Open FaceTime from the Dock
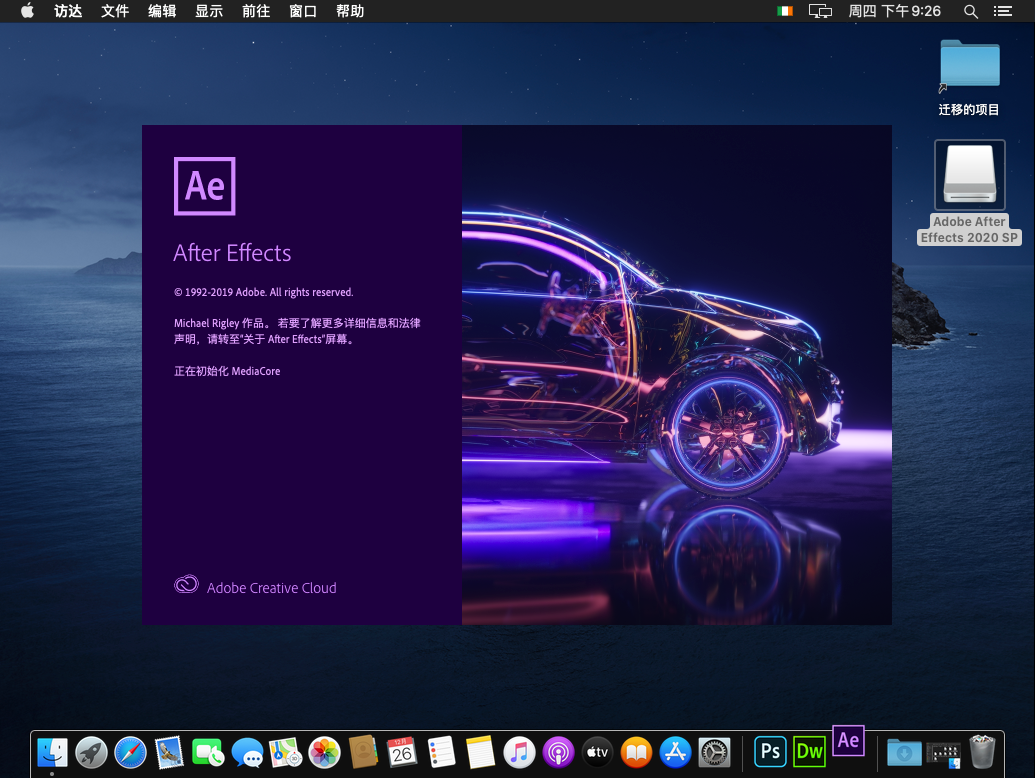The image size is (1035, 778). [208, 752]
